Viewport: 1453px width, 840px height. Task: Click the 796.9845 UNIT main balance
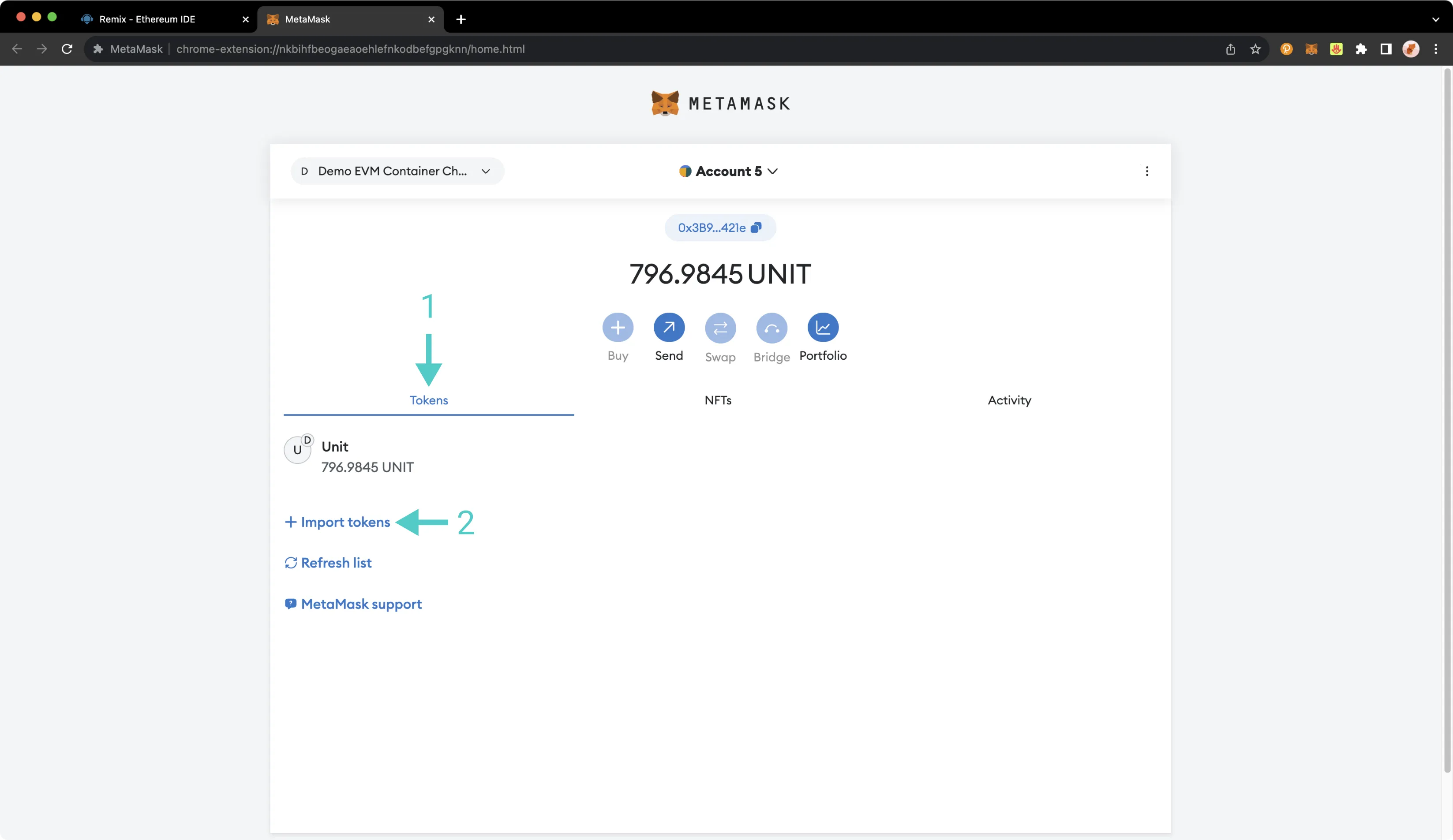pyautogui.click(x=720, y=274)
